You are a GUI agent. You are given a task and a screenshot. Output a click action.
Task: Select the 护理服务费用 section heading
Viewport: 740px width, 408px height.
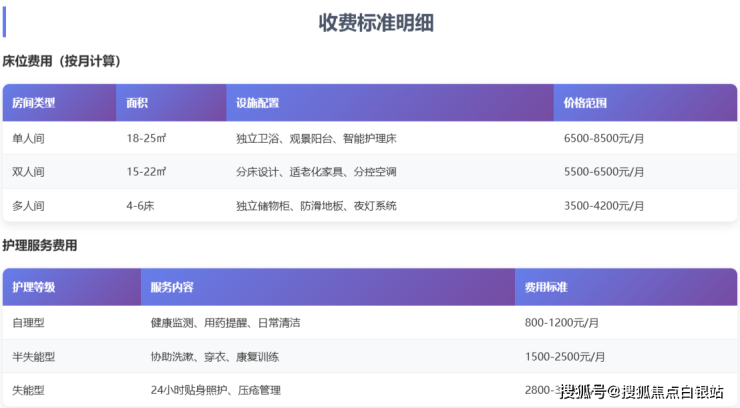pyautogui.click(x=40, y=245)
